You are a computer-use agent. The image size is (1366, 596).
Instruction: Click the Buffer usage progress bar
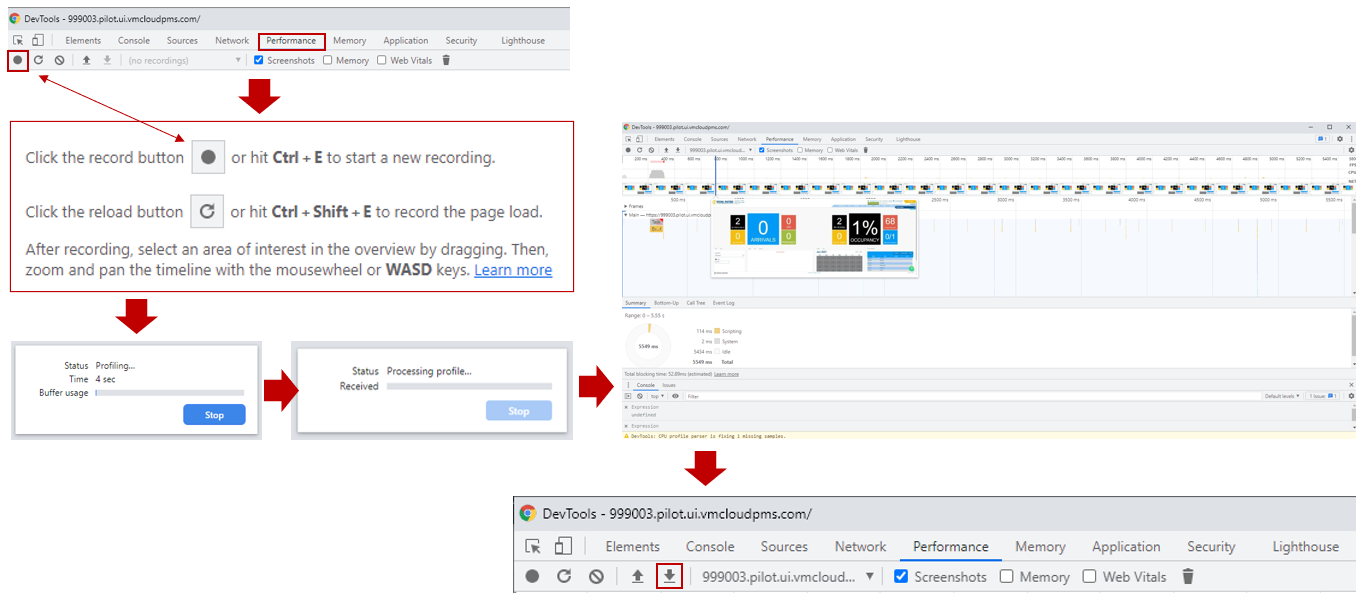[169, 393]
